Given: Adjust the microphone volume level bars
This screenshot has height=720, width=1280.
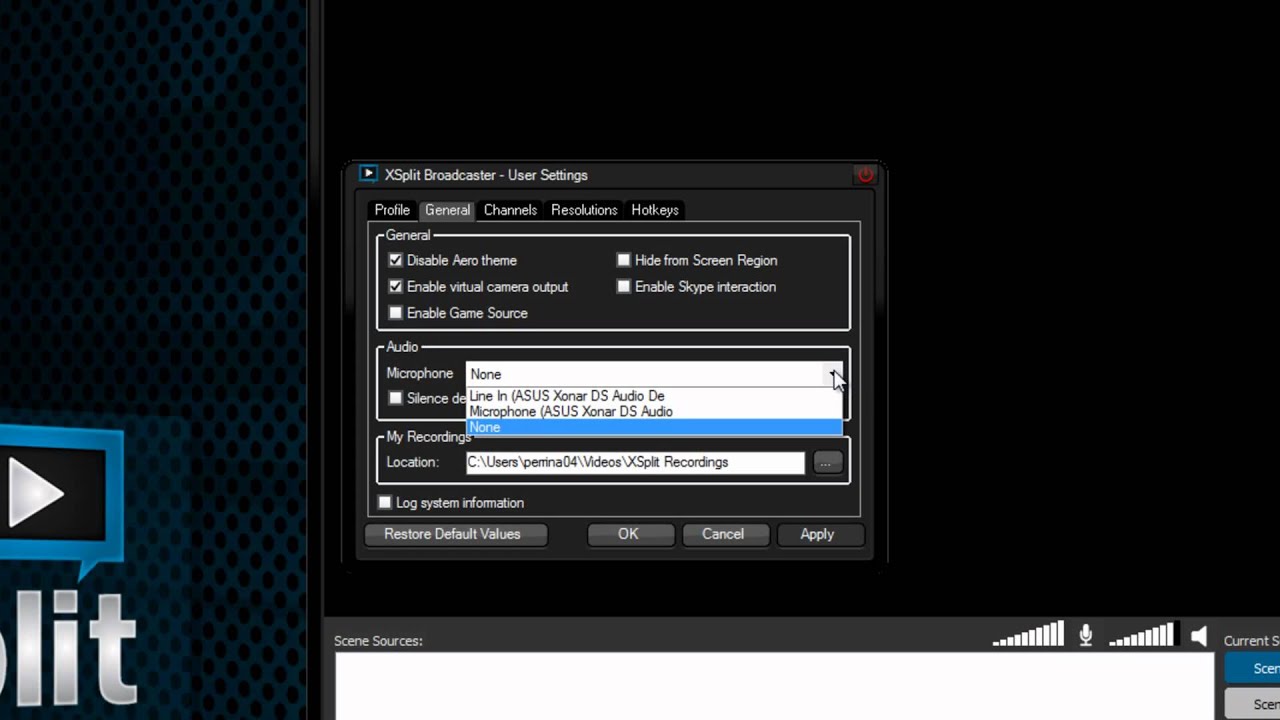Looking at the screenshot, I should pyautogui.click(x=1028, y=634).
